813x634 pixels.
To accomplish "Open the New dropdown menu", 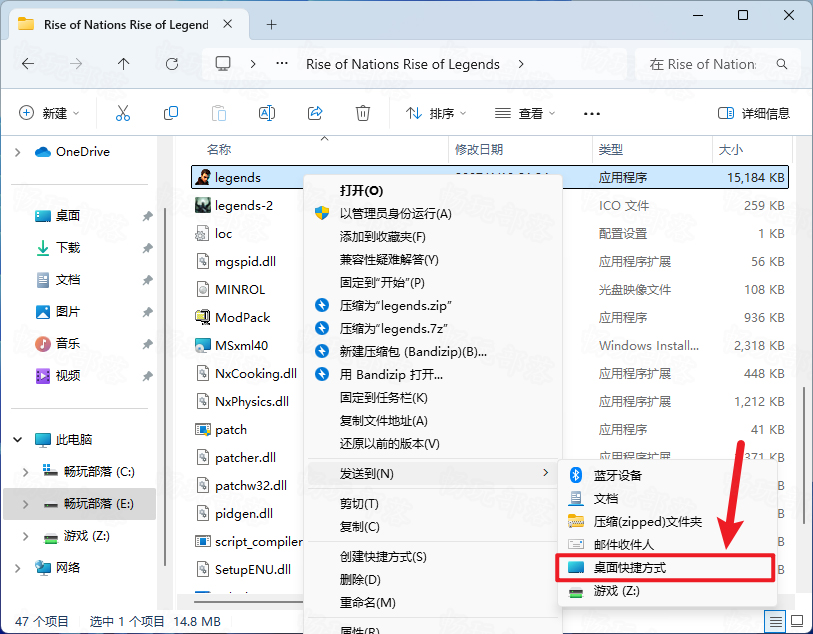I will [x=49, y=113].
